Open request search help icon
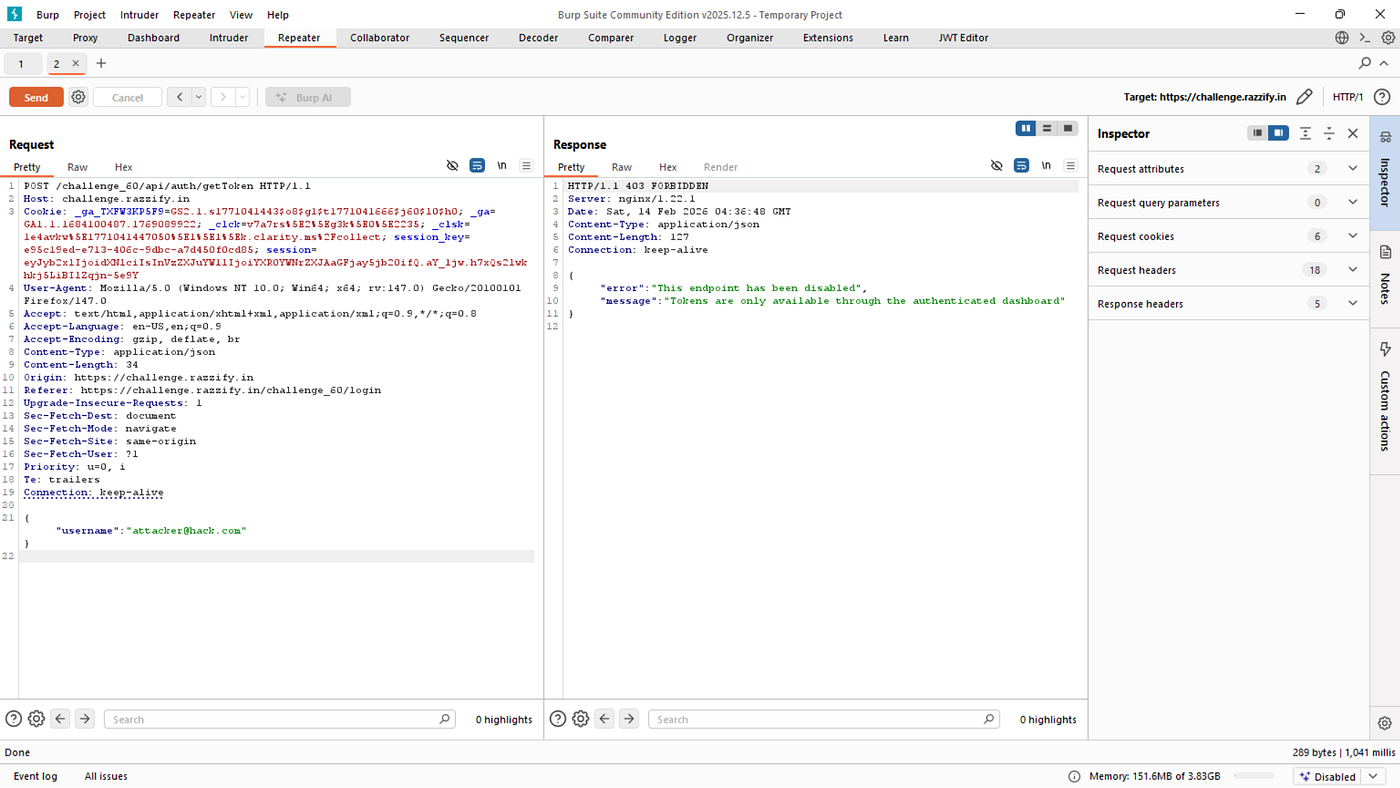Screen dimensions: 1400x788 coord(14,719)
